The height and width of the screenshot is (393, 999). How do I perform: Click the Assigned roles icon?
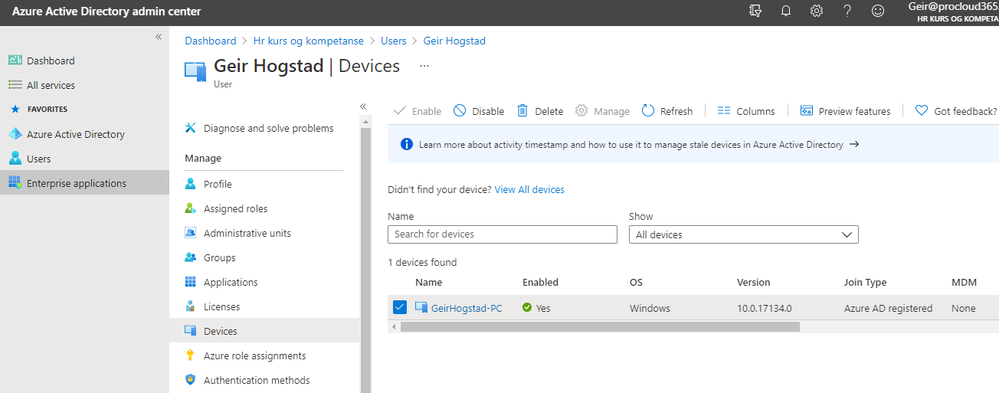190,208
